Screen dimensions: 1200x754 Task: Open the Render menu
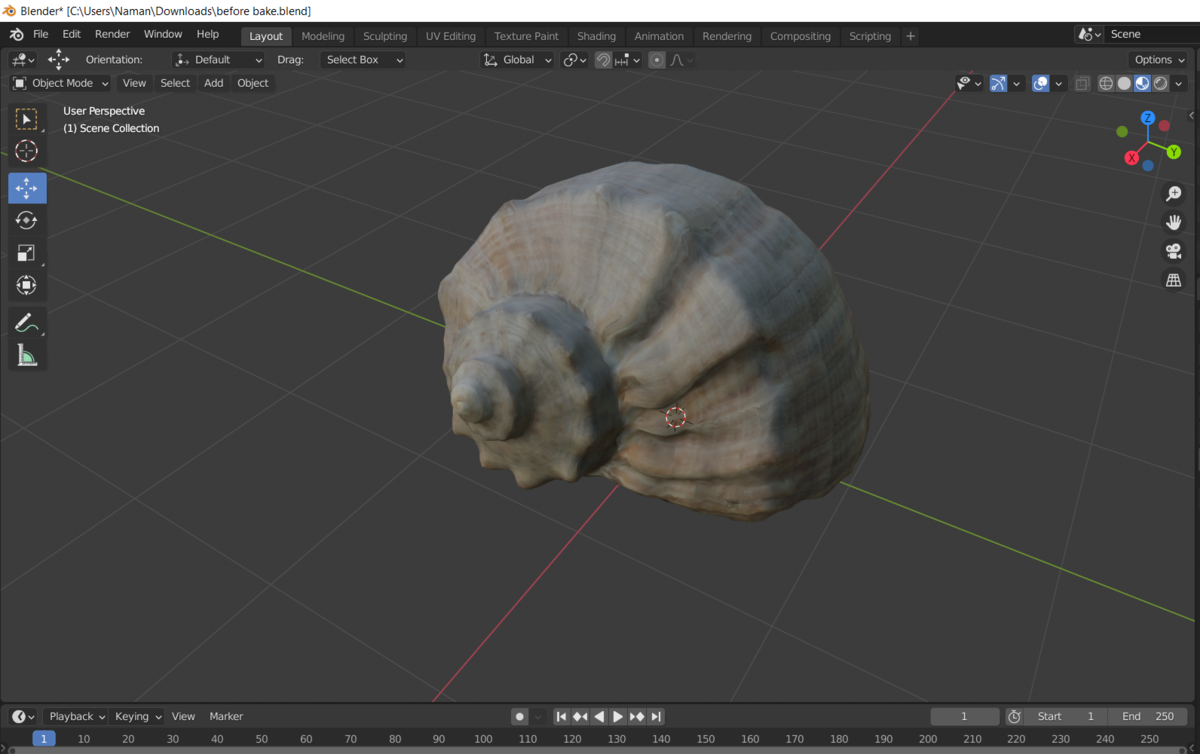tap(112, 34)
